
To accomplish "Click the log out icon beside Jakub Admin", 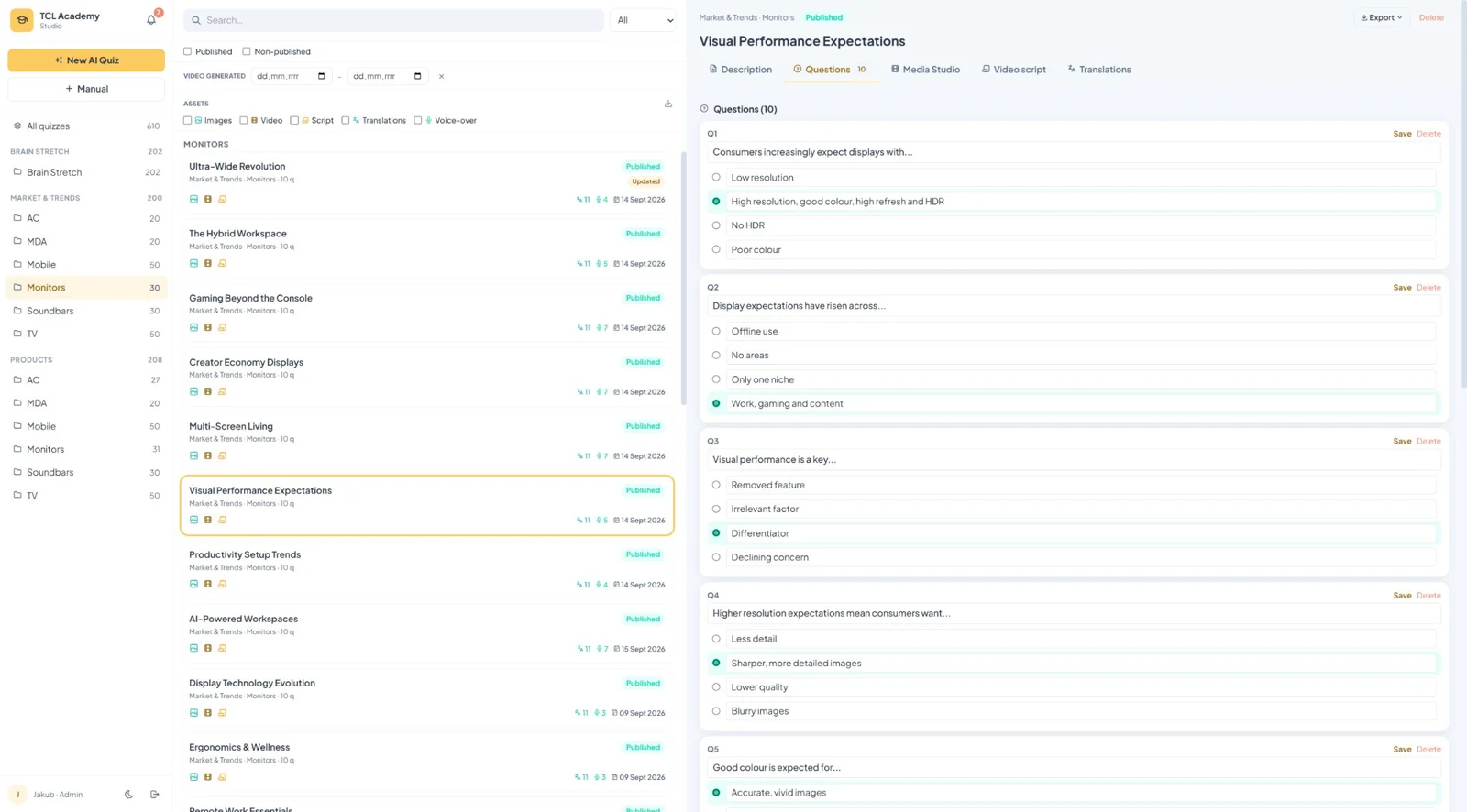I will 154,795.
